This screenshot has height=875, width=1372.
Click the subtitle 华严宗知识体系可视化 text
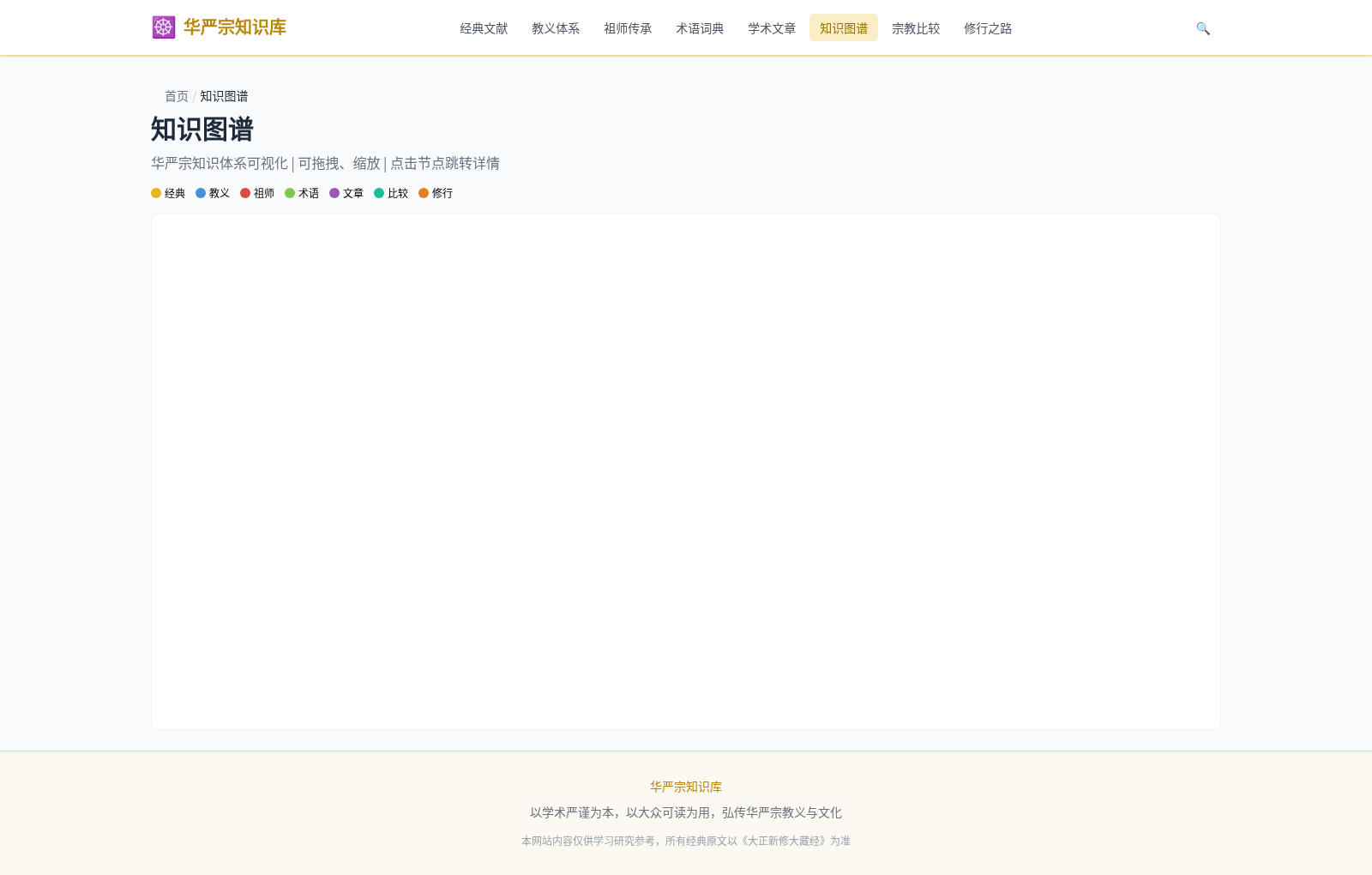(x=220, y=163)
